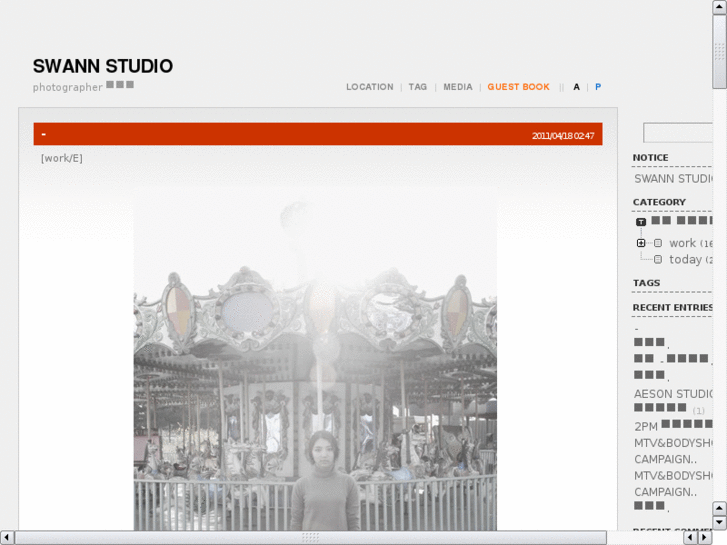The image size is (727, 545).
Task: Click the horizontal scrollbar left arrow
Action: pos(6,538)
